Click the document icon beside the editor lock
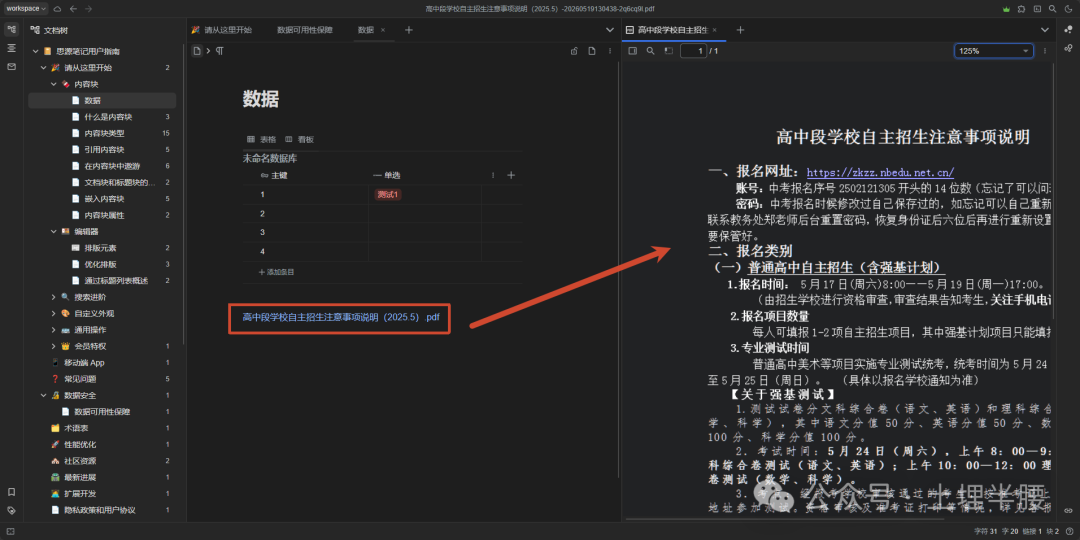Screen dimensions: 1080x540 tap(591, 51)
